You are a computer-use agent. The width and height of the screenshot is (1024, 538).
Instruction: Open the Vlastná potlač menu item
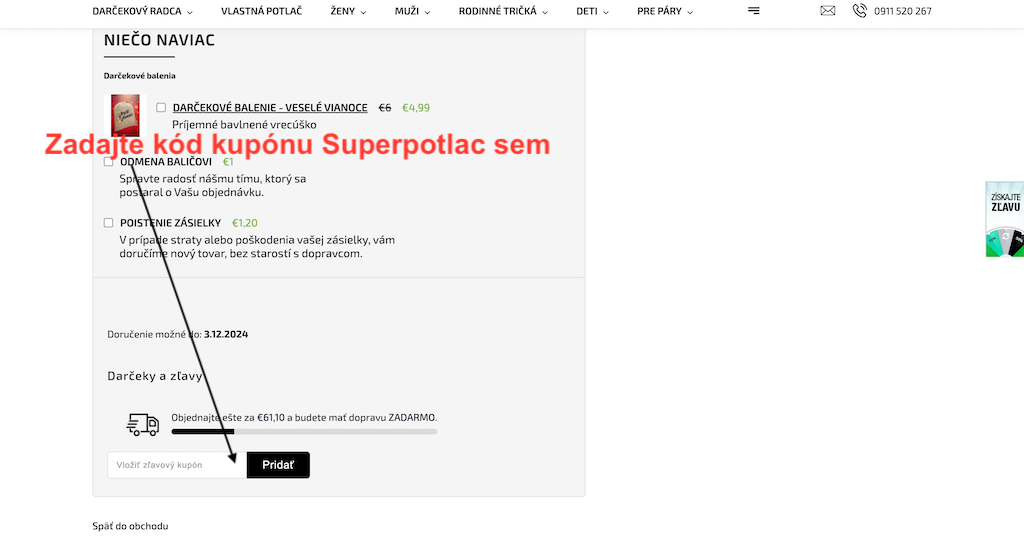261,11
